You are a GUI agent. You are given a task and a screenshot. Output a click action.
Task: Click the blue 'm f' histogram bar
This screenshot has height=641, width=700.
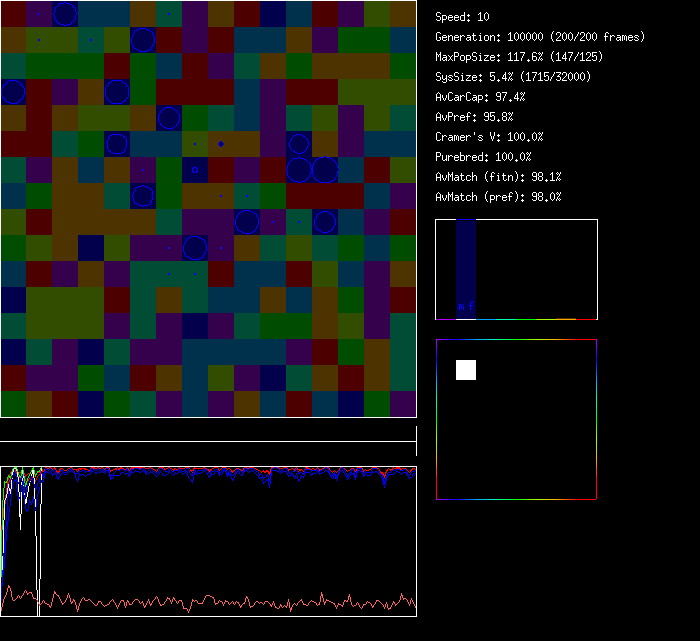point(466,269)
